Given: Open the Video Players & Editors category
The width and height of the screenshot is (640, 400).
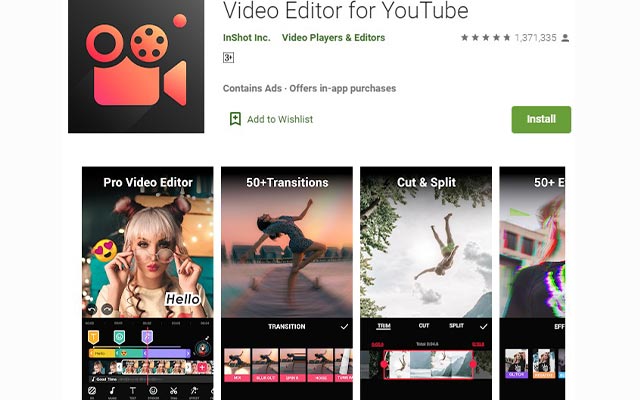Looking at the screenshot, I should (333, 38).
